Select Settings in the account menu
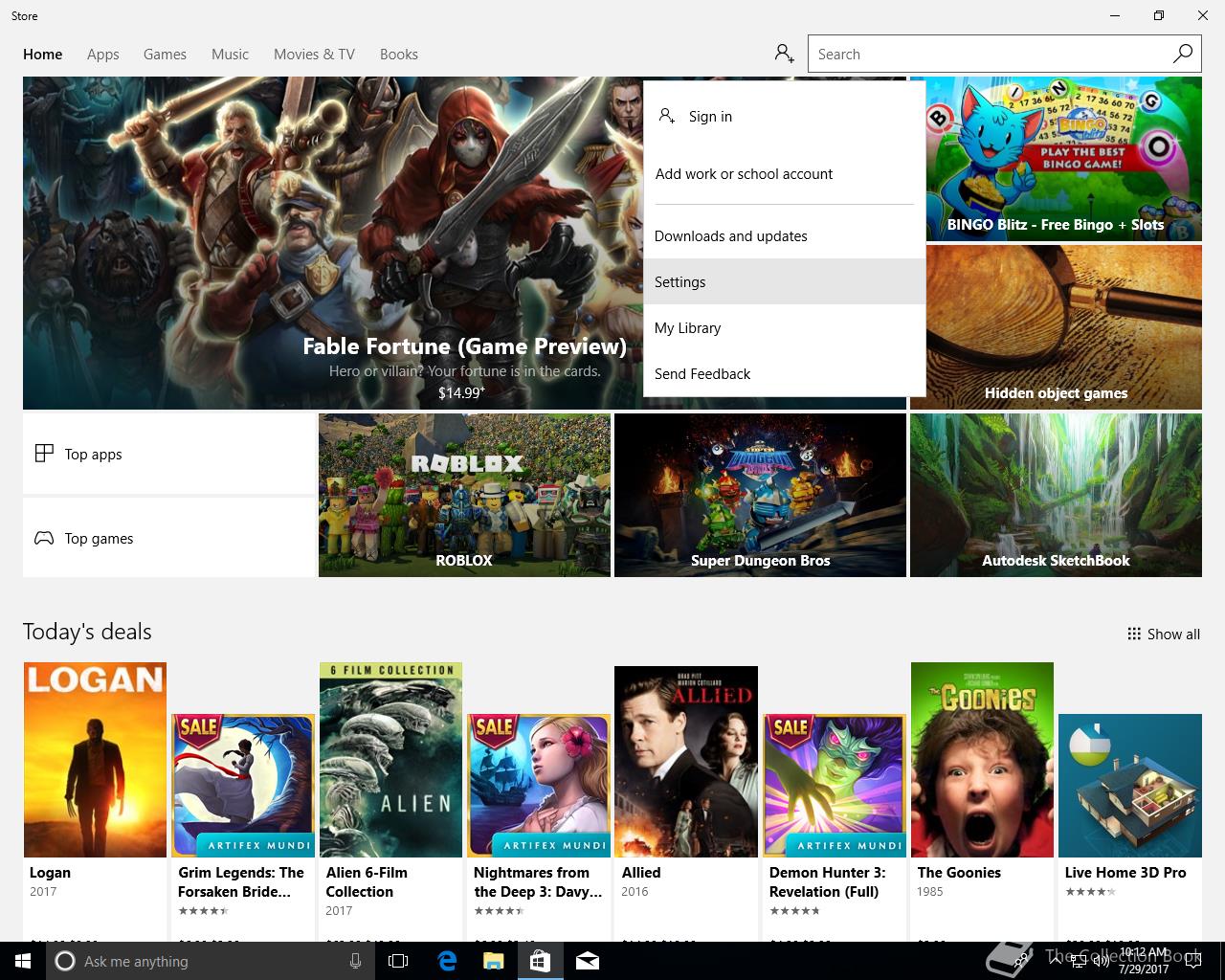The width and height of the screenshot is (1225, 980). point(785,282)
